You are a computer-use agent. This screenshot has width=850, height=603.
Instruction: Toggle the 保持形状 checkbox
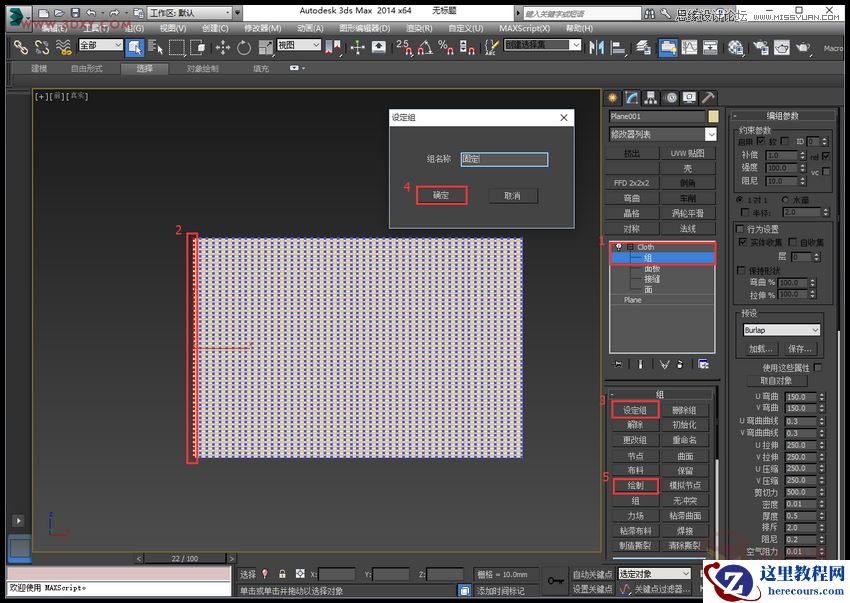(742, 269)
